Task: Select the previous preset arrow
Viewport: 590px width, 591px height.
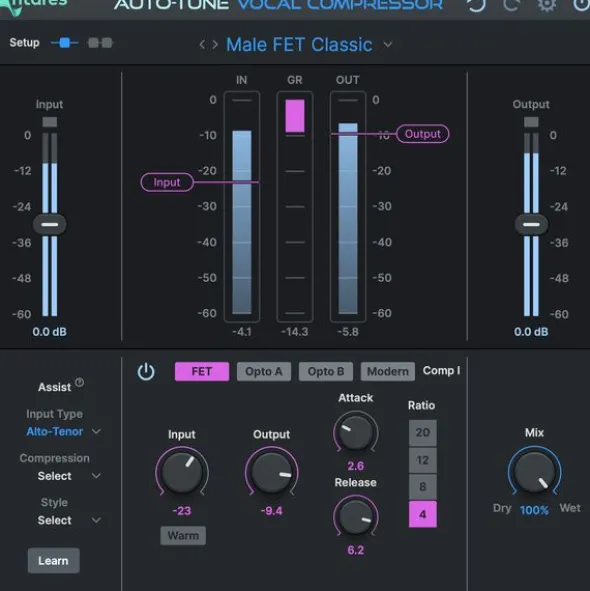Action: coord(202,45)
